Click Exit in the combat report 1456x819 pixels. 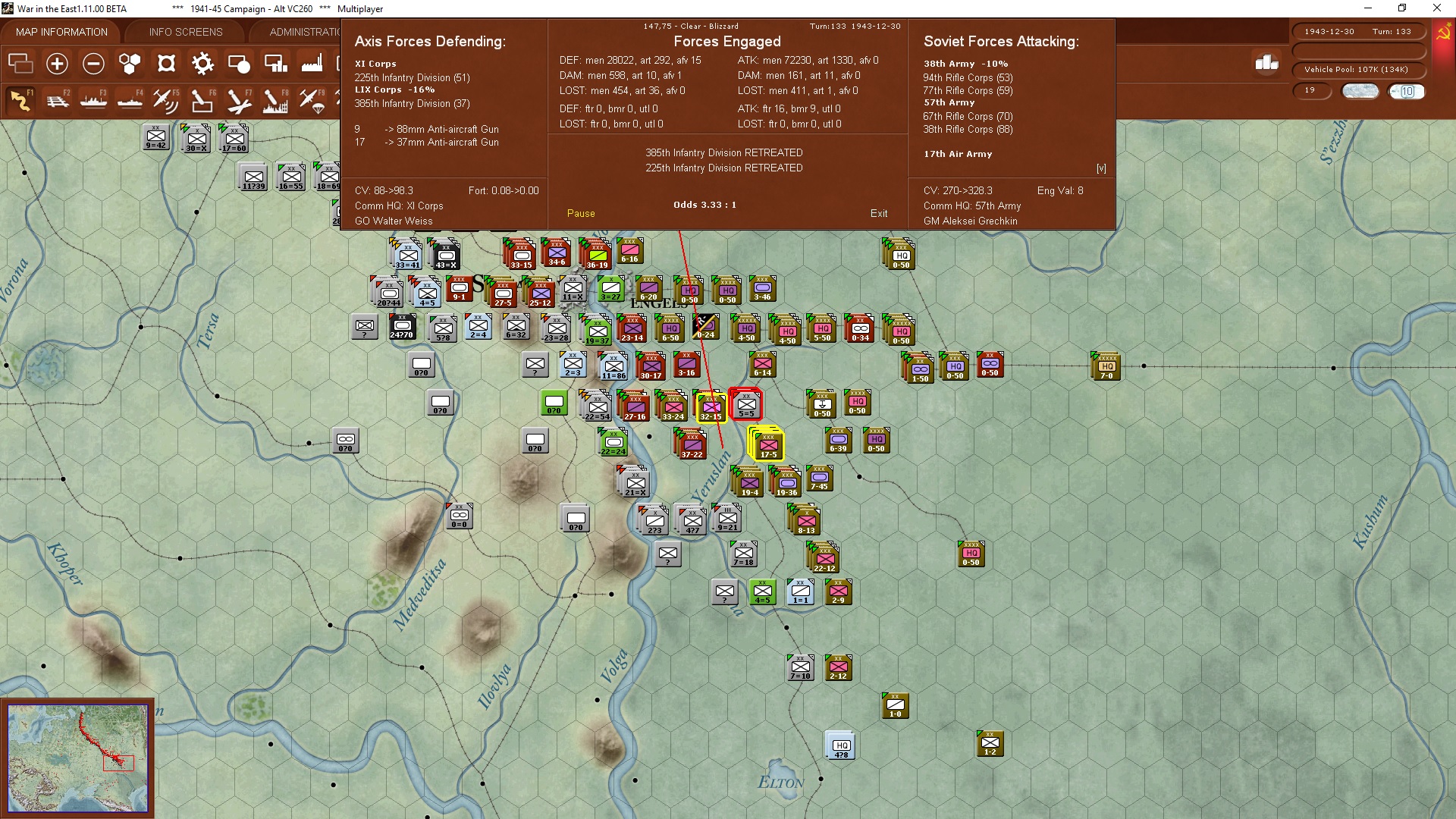(879, 214)
